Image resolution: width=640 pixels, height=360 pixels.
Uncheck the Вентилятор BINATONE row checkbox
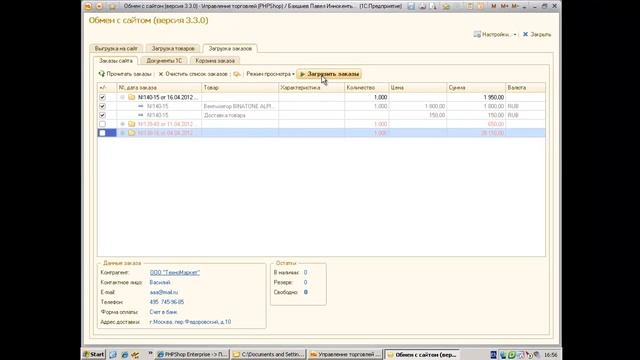pyautogui.click(x=102, y=106)
